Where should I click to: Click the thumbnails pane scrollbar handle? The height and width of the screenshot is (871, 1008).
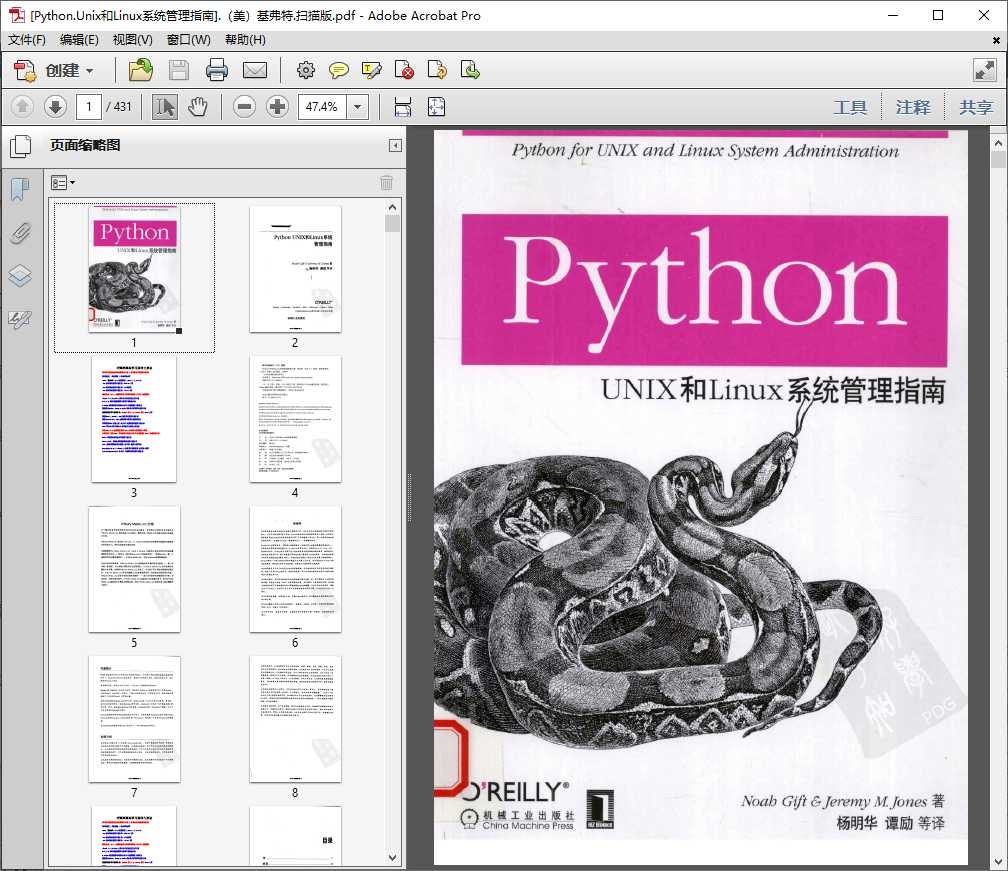coord(393,224)
